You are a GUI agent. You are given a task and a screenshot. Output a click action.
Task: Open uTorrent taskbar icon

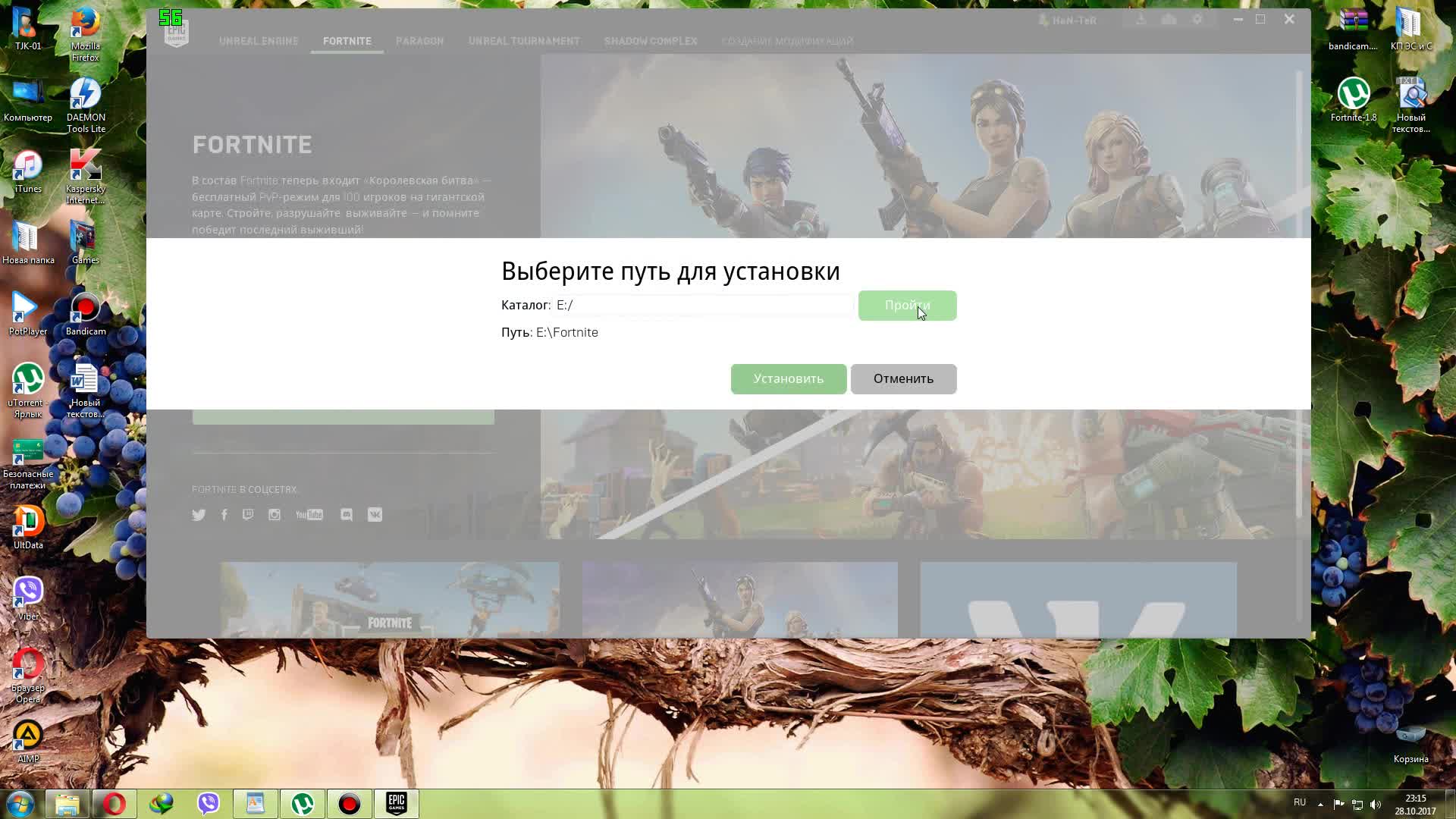click(303, 803)
